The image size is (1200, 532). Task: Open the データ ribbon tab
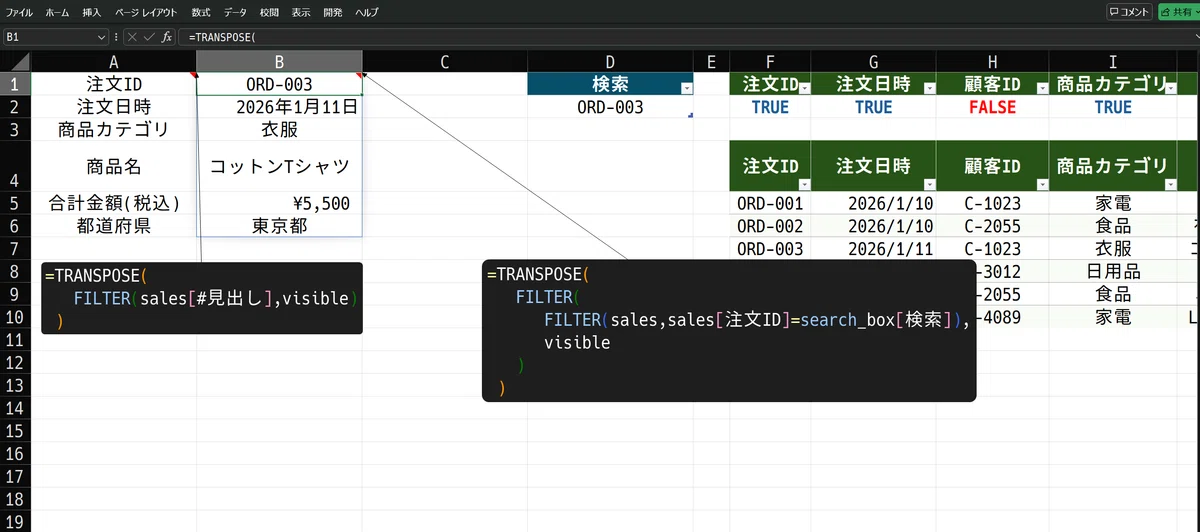235,12
